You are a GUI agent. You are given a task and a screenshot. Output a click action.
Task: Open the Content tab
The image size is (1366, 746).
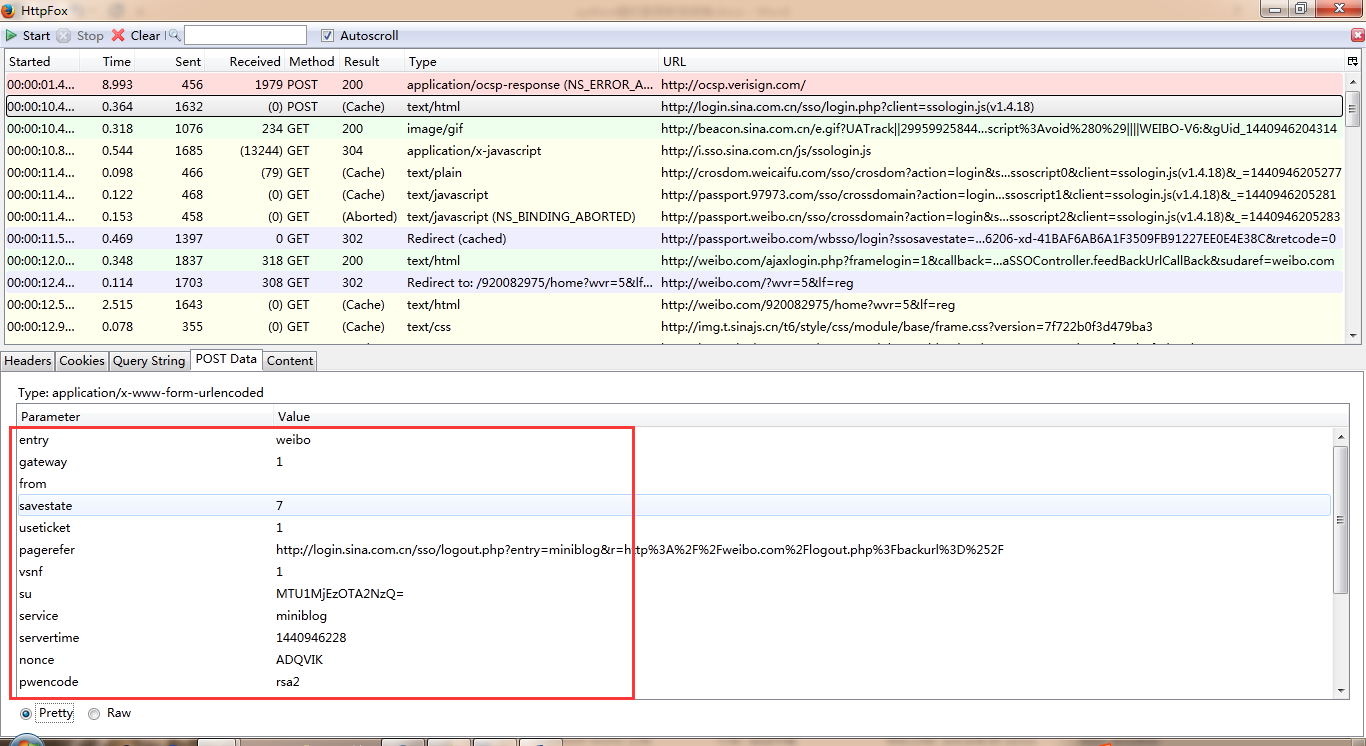290,360
